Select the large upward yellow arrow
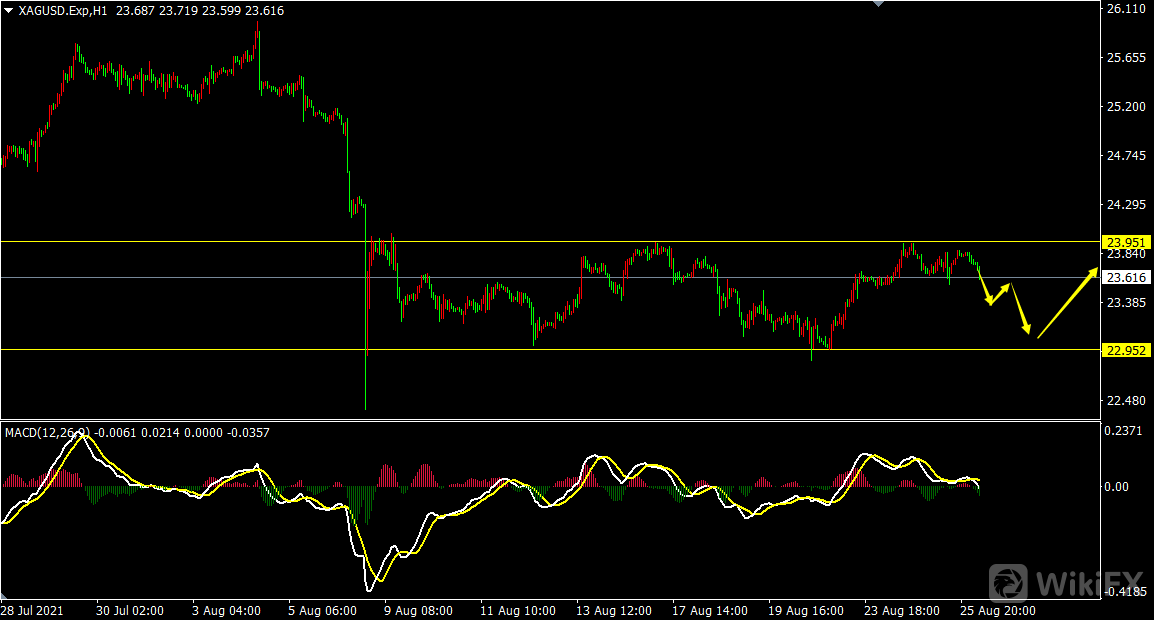1154x620 pixels. pos(1068,303)
